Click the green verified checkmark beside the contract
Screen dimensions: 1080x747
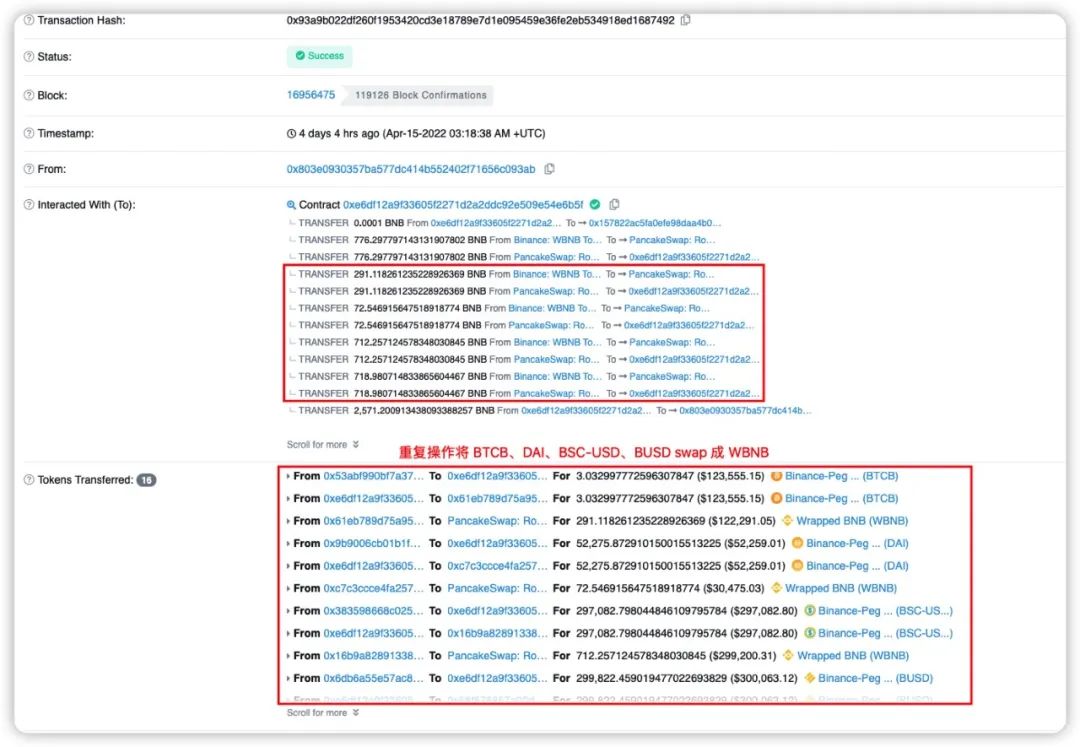pyautogui.click(x=595, y=204)
